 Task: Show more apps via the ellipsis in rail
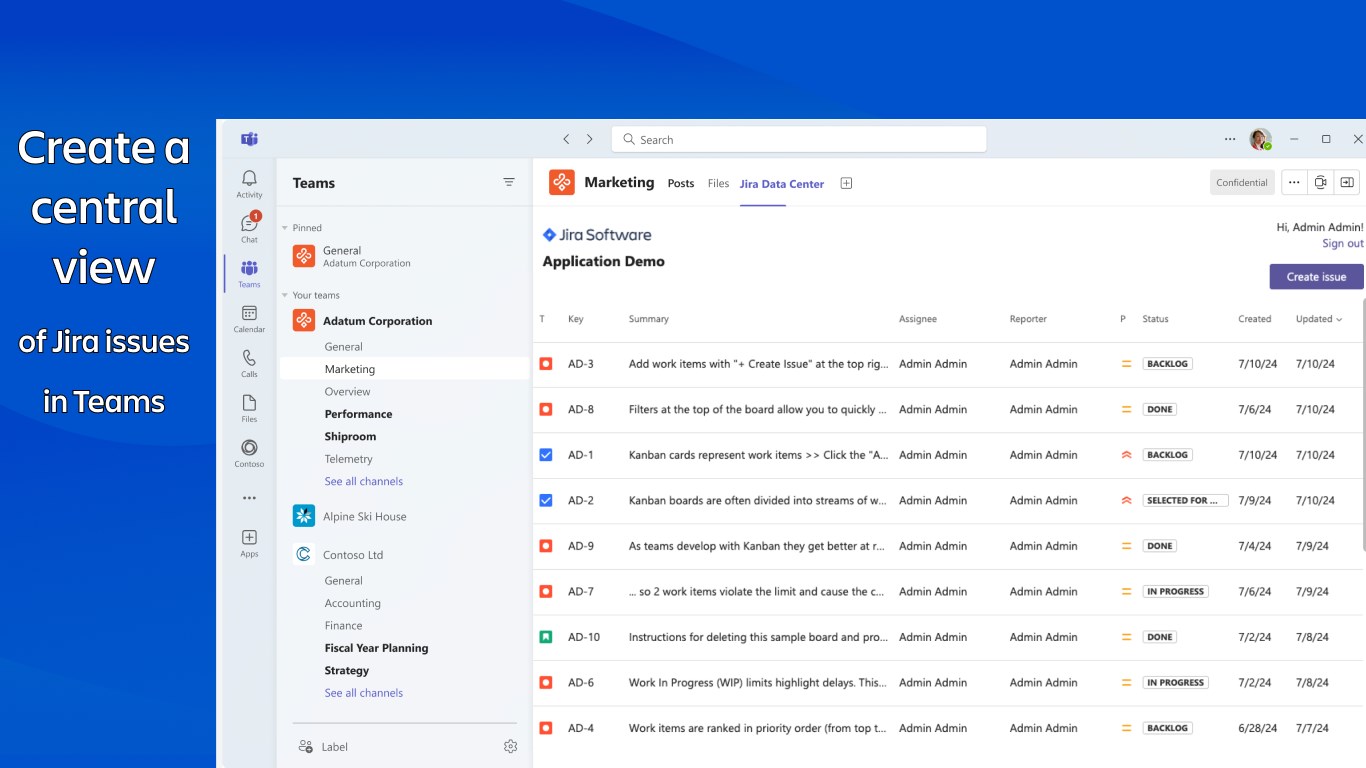[x=249, y=498]
